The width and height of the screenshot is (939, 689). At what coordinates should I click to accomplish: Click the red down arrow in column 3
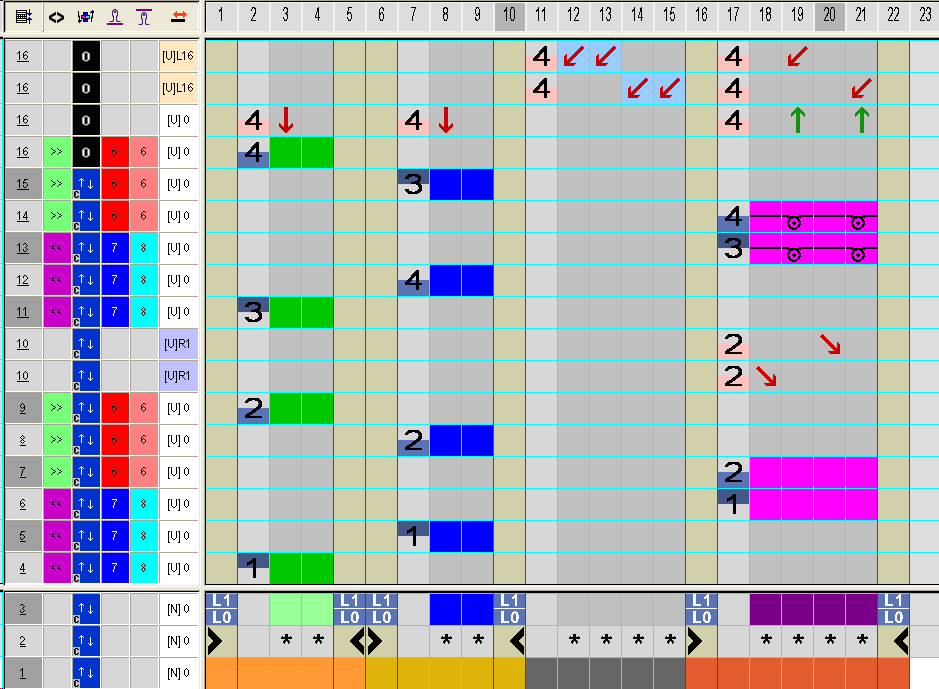286,121
